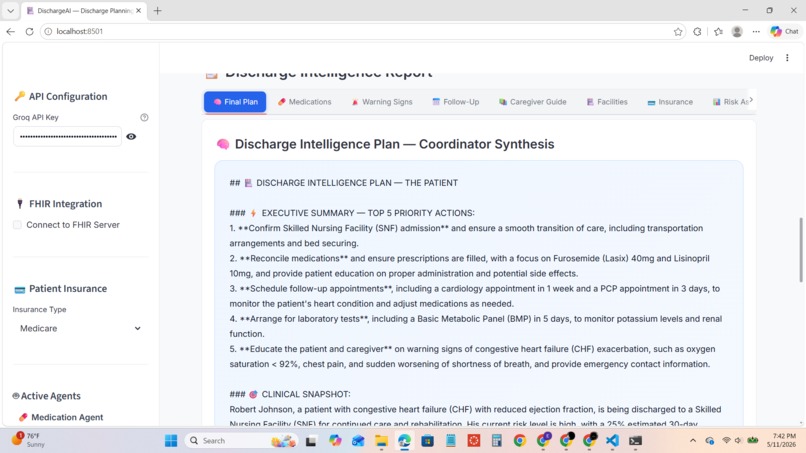Reload the page
806x453 pixels.
[x=29, y=31]
